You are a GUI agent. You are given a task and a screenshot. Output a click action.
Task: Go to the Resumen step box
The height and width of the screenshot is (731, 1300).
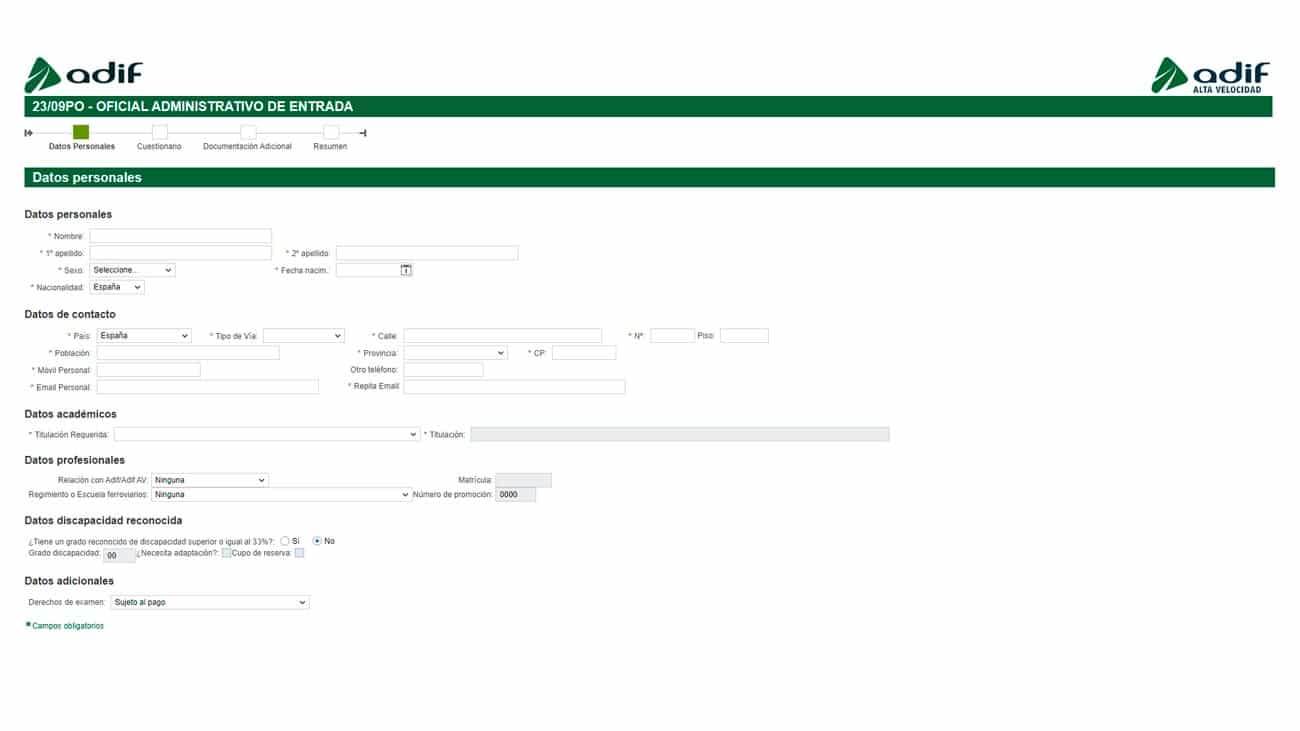click(331, 132)
